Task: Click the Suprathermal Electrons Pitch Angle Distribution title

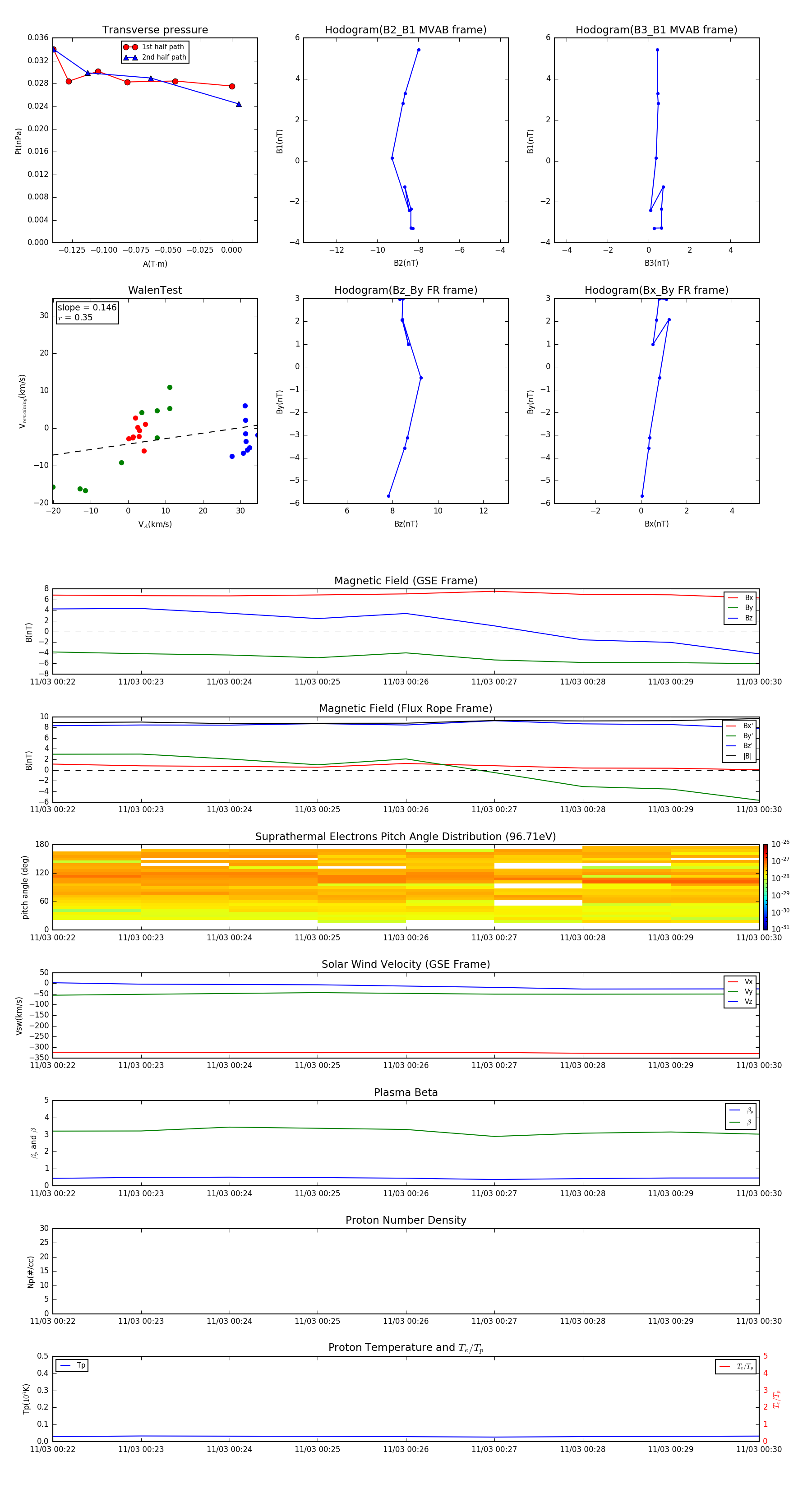Action: [x=406, y=837]
